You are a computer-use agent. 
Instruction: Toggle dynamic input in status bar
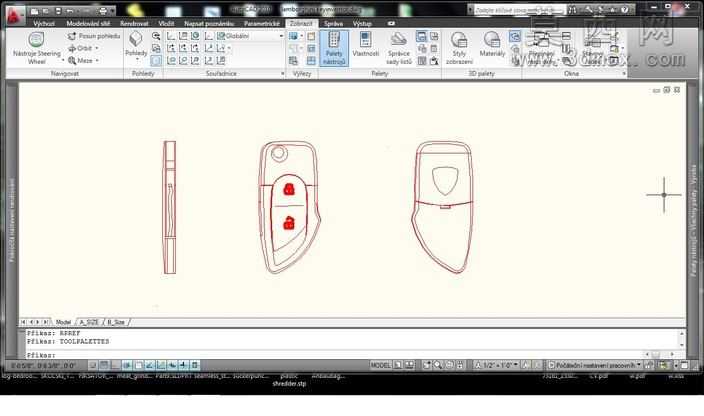[172, 365]
